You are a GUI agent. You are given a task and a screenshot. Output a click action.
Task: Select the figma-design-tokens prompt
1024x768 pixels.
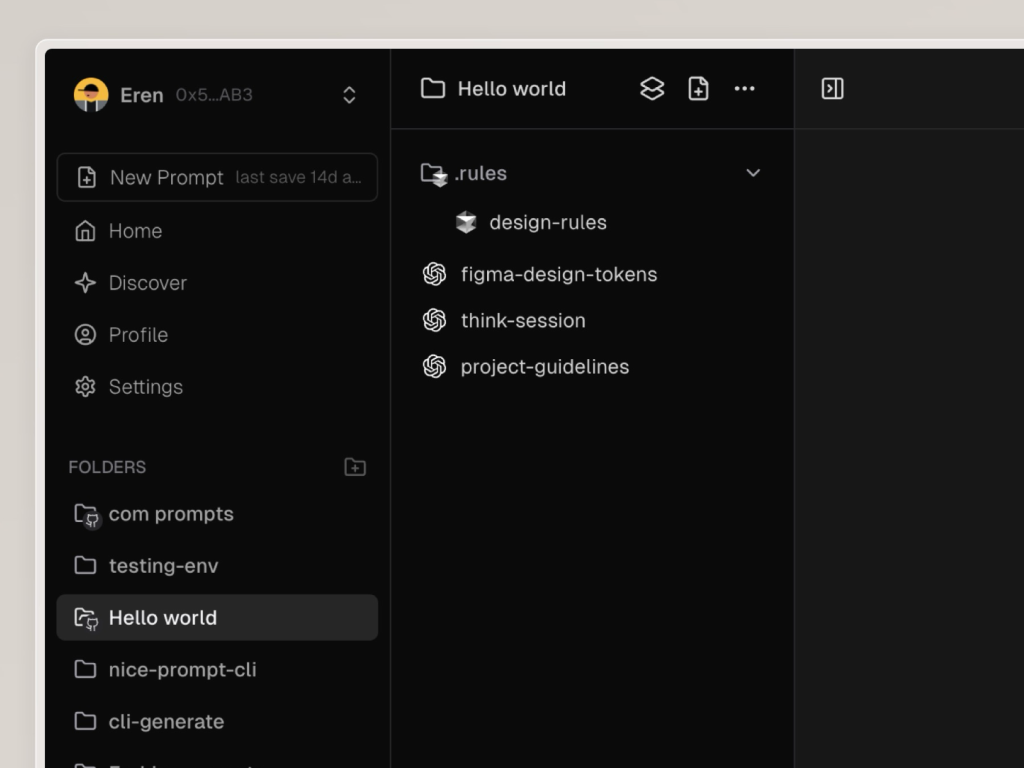558,274
